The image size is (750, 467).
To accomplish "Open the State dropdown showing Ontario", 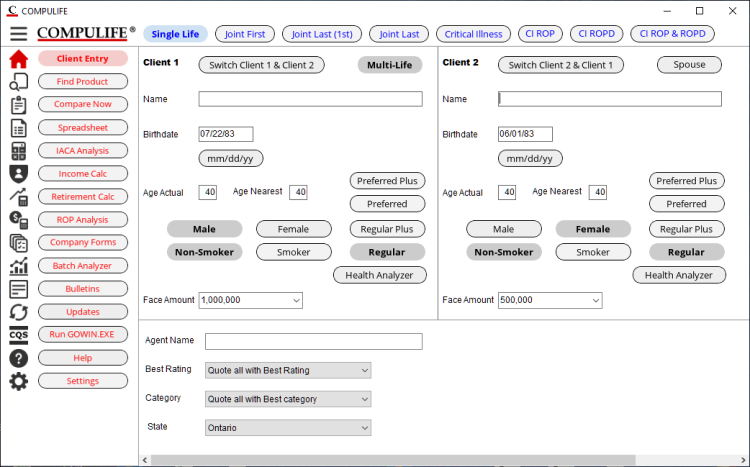I will [288, 428].
